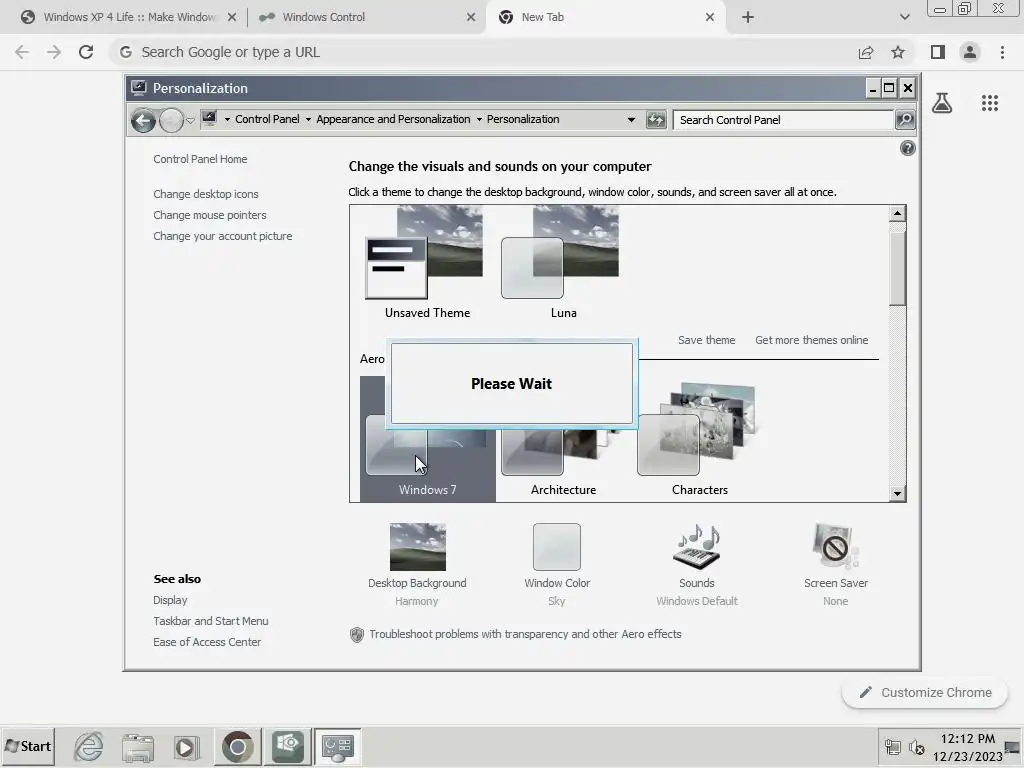Click the Chrome forward arrow
This screenshot has width=1024, height=768.
pyautogui.click(x=54, y=52)
